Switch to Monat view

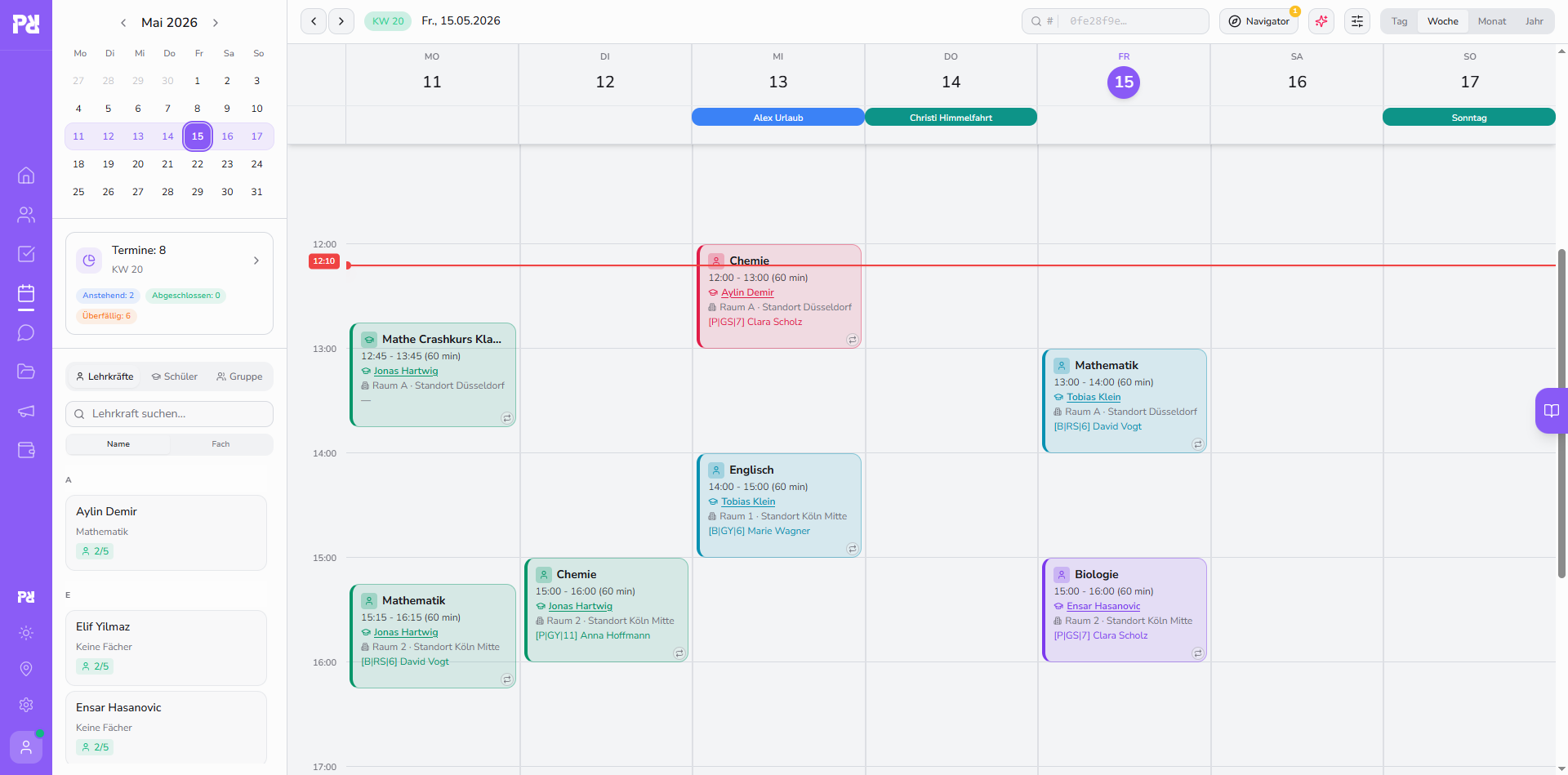(1492, 21)
